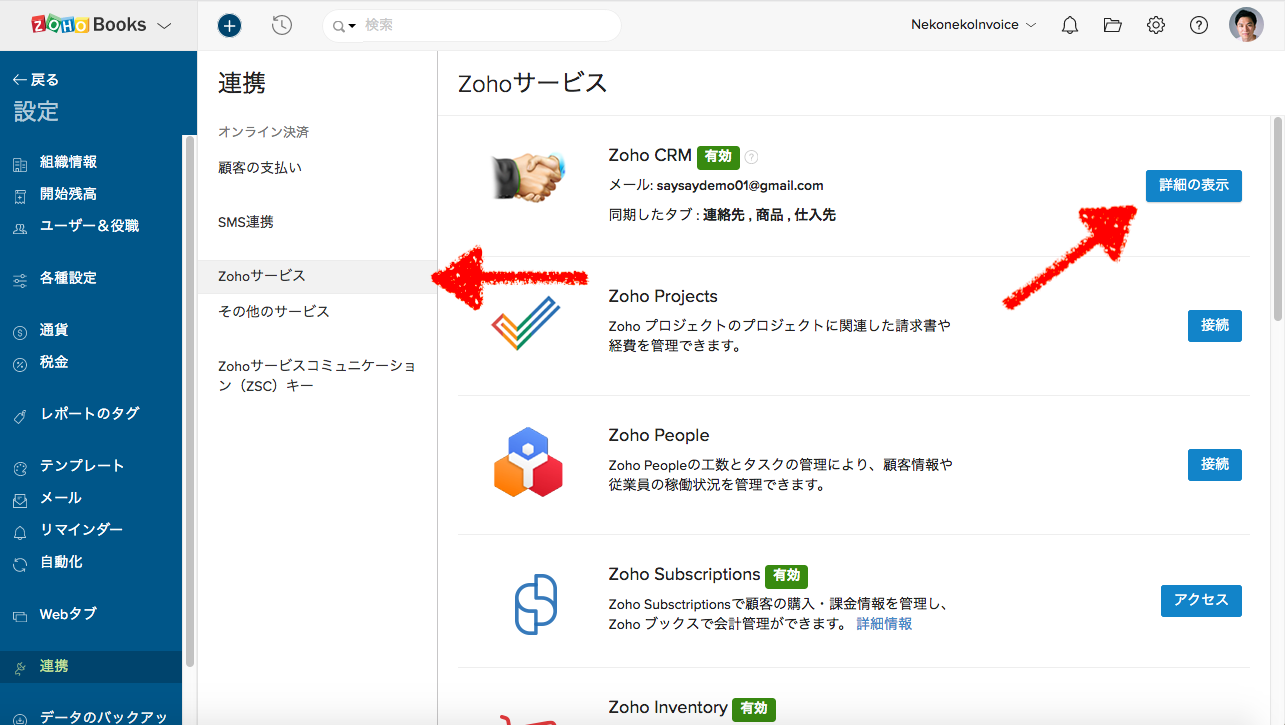Viewport: 1285px width, 725px height.
Task: Go back via 戻る link
Action: [36, 80]
